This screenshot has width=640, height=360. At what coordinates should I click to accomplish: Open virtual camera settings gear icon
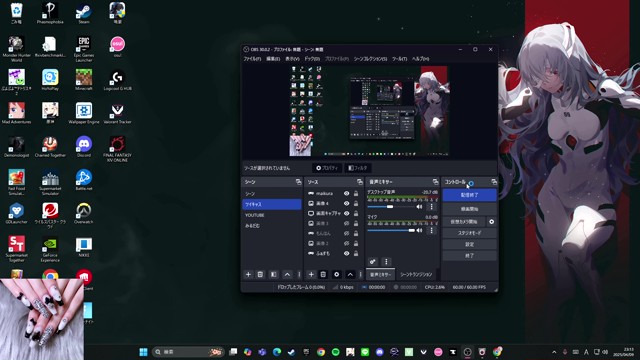491,222
